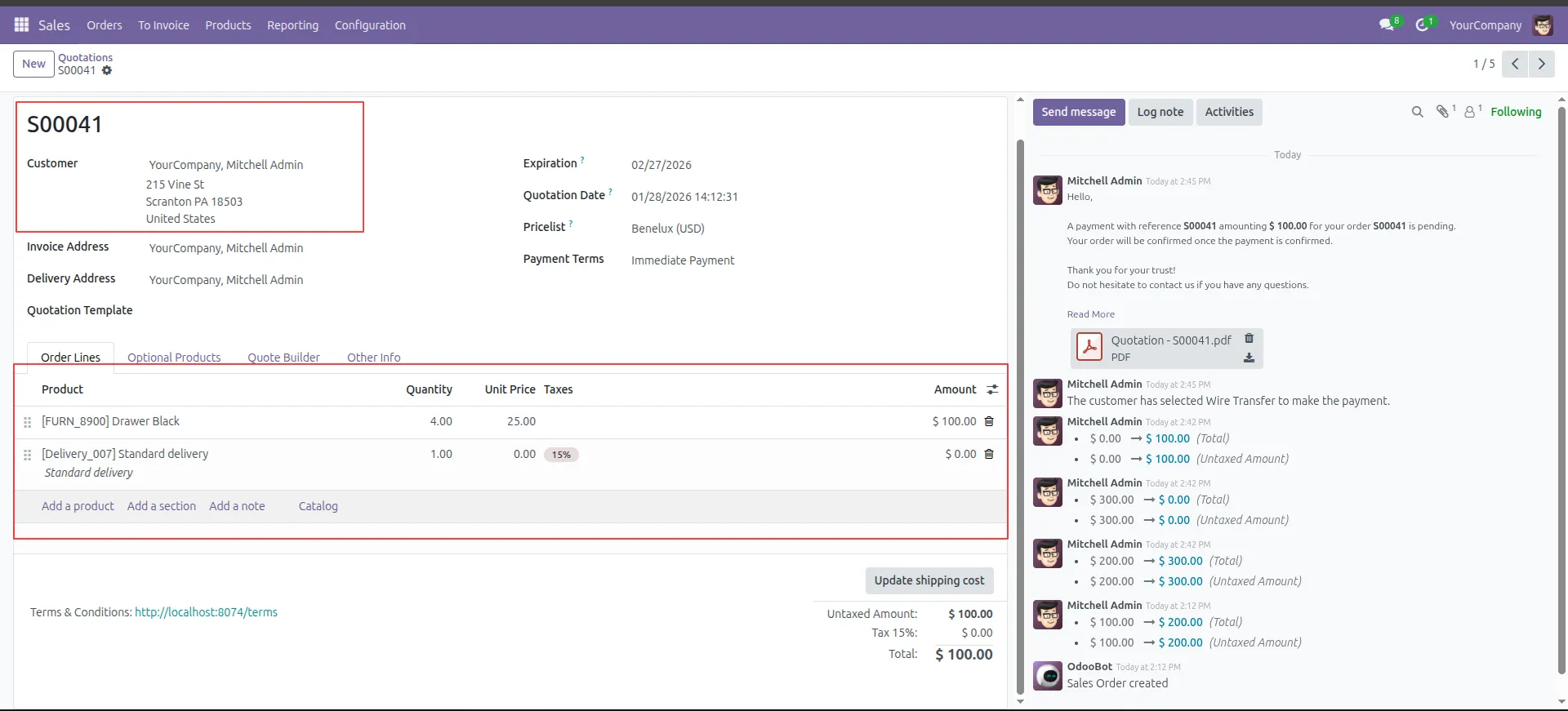Open the apps grid home menu
Screen dimensions: 1568x711
(x=22, y=25)
